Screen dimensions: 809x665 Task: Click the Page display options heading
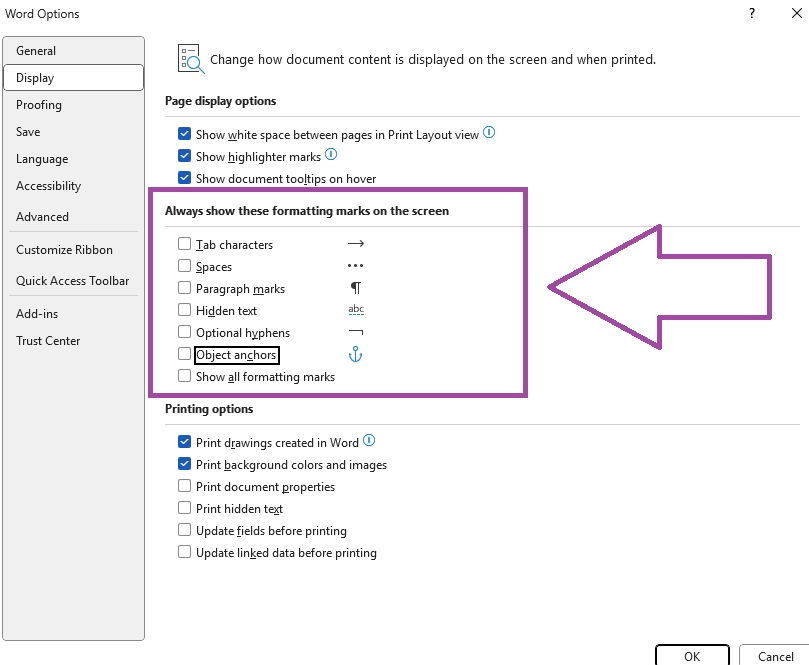click(220, 101)
